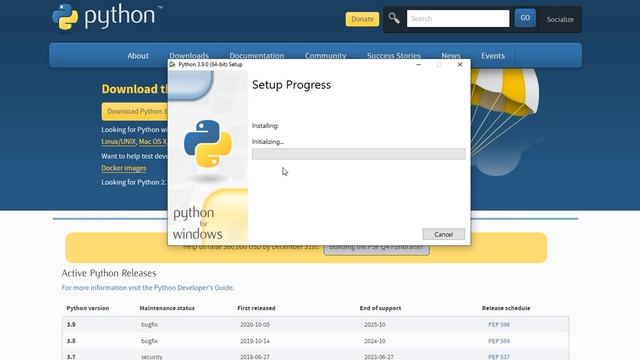Click the Initializing status text
Image resolution: width=640 pixels, height=360 pixels.
[268, 142]
